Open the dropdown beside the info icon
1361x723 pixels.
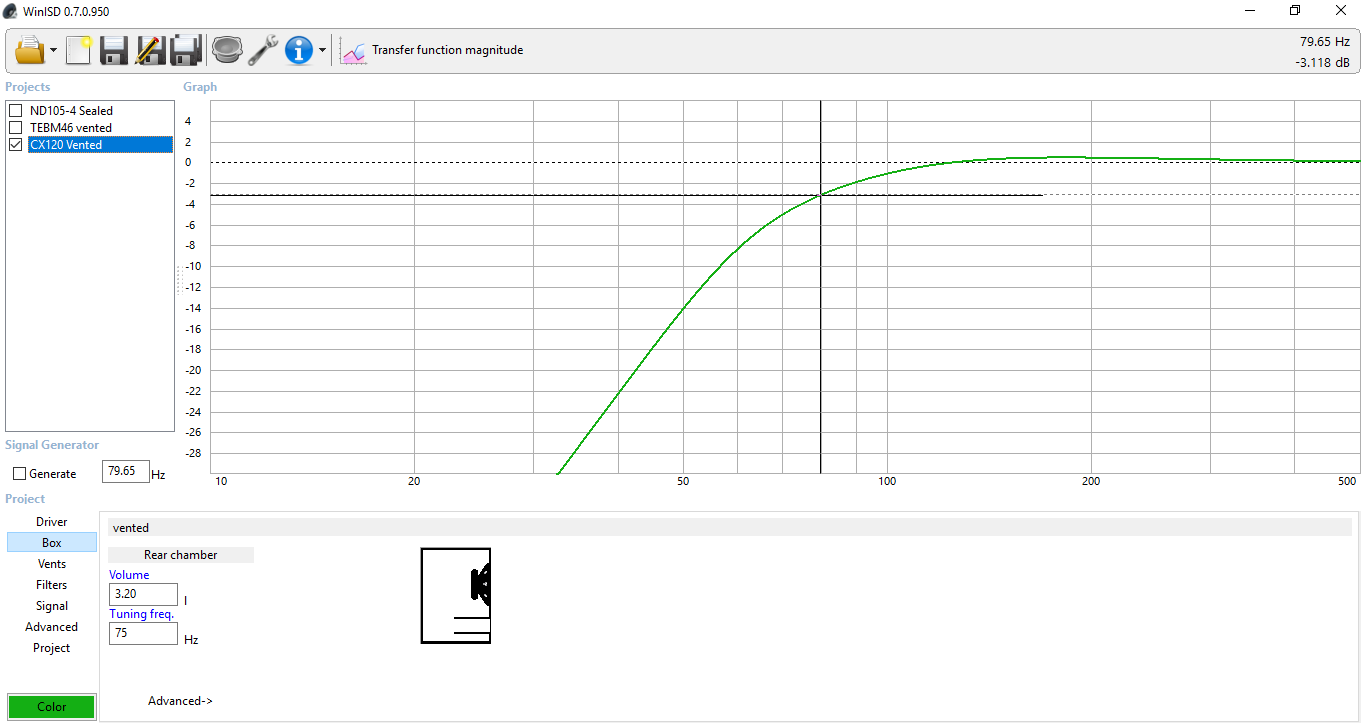[322, 49]
